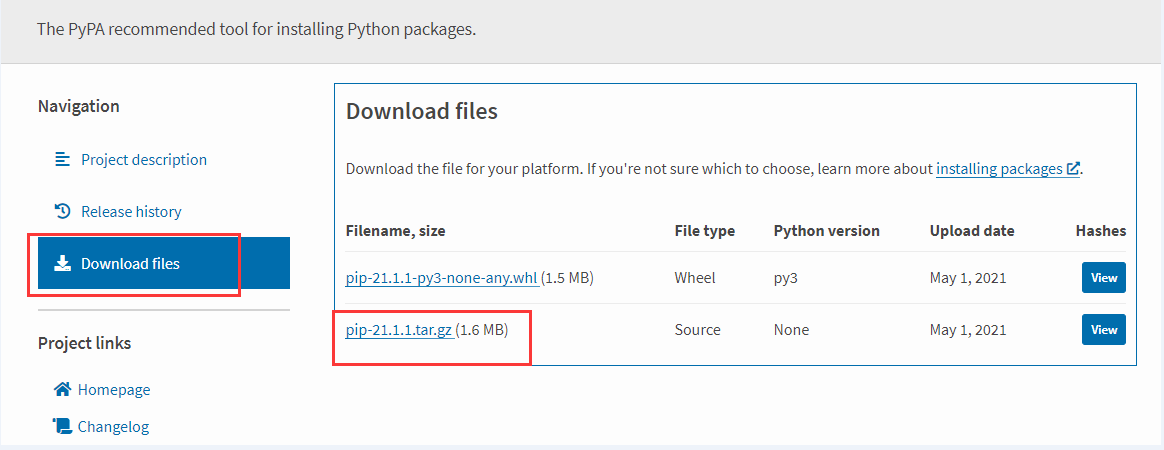Screen dimensions: 1164x450
Task: Open the Homepage project link
Action: click(114, 389)
